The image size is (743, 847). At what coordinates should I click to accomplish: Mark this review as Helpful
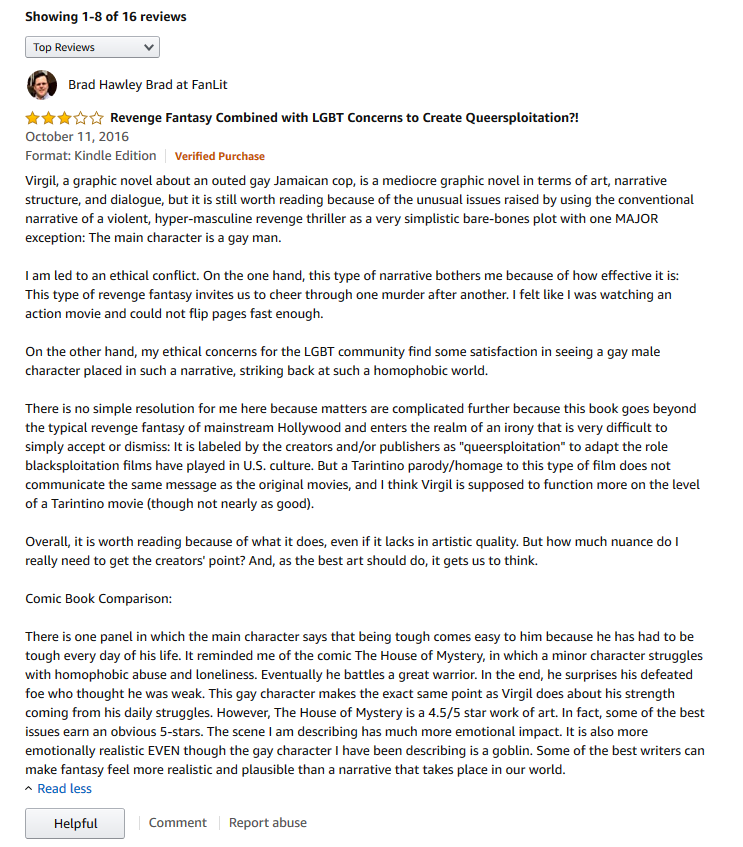[75, 823]
